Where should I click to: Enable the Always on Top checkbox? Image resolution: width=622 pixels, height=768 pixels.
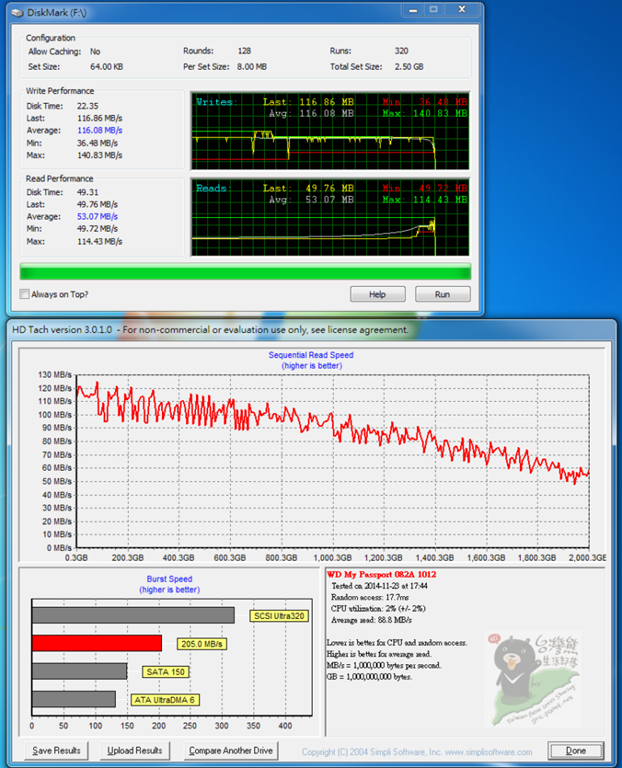click(25, 295)
